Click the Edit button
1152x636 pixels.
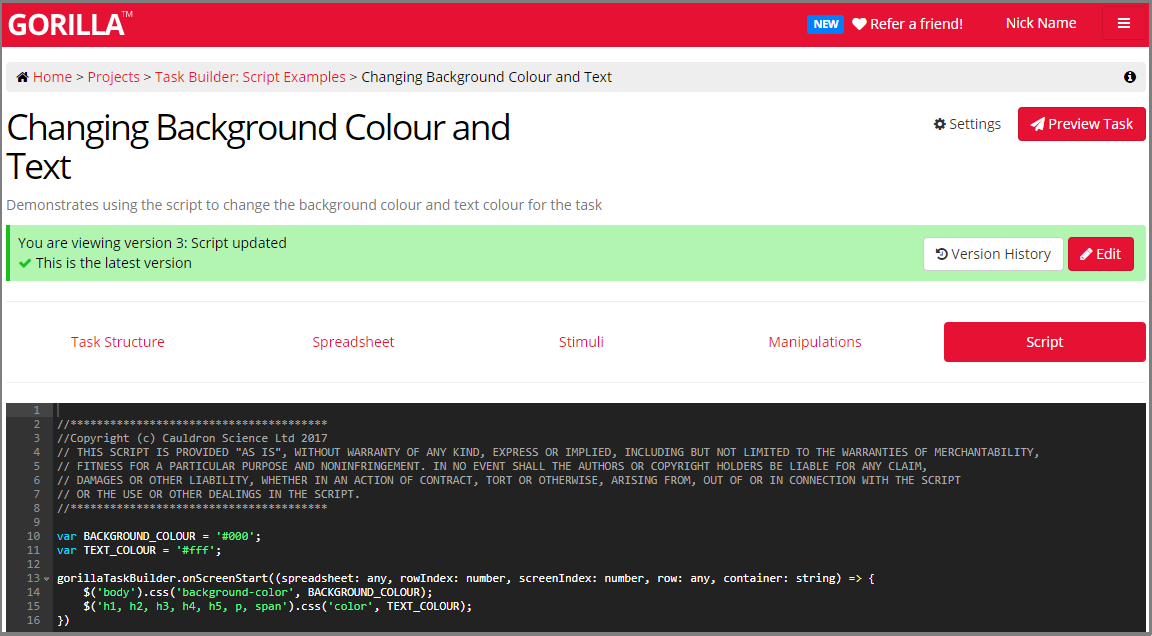point(1100,254)
